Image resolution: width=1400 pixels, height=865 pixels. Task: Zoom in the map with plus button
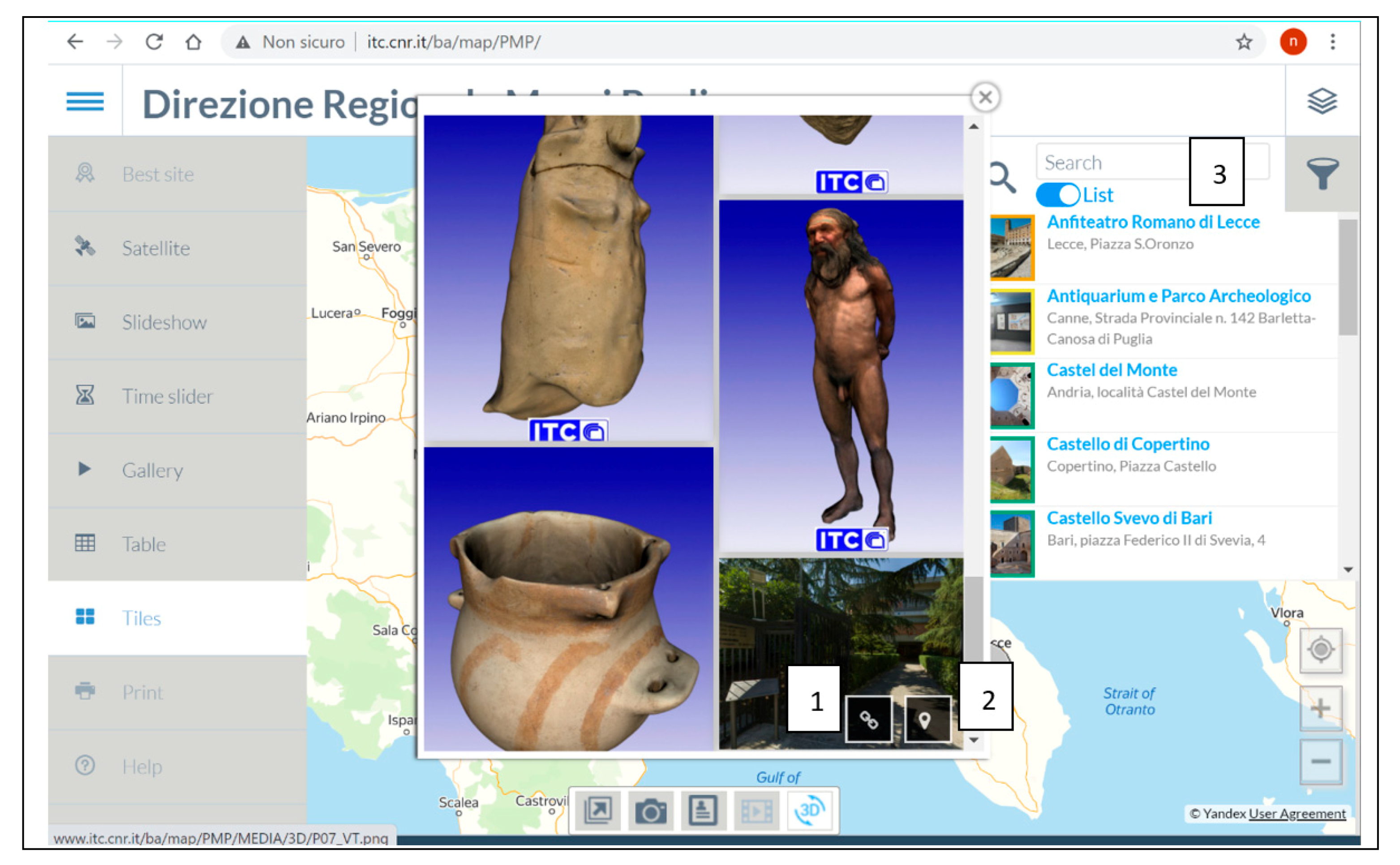(1320, 708)
